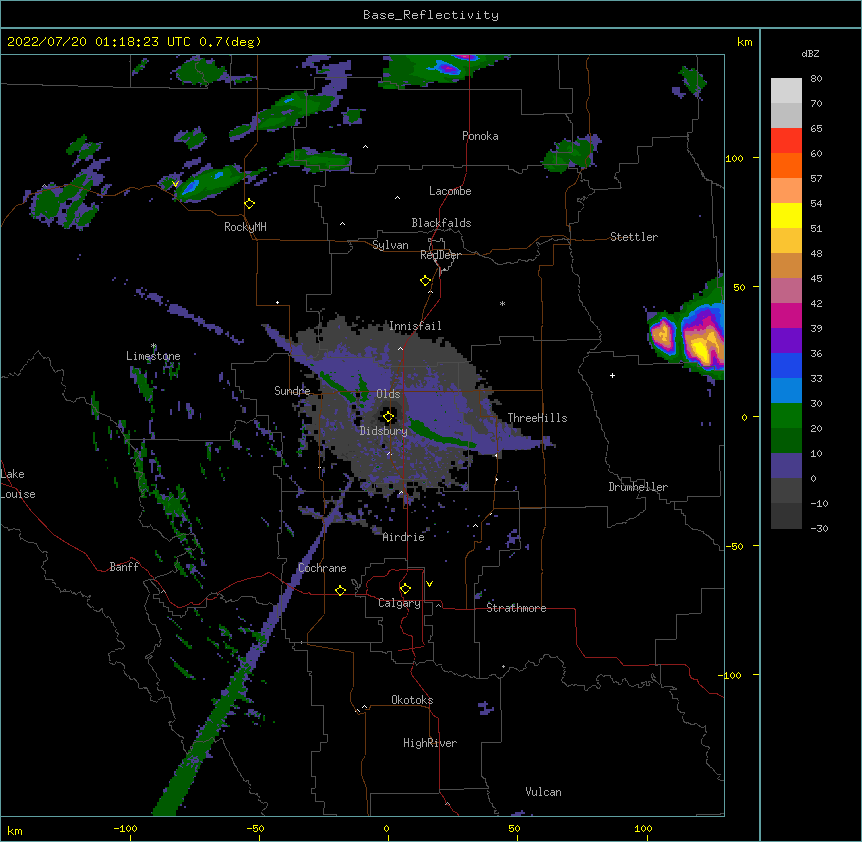Click the Blackfalds city label
The width and height of the screenshot is (862, 842).
tap(441, 223)
